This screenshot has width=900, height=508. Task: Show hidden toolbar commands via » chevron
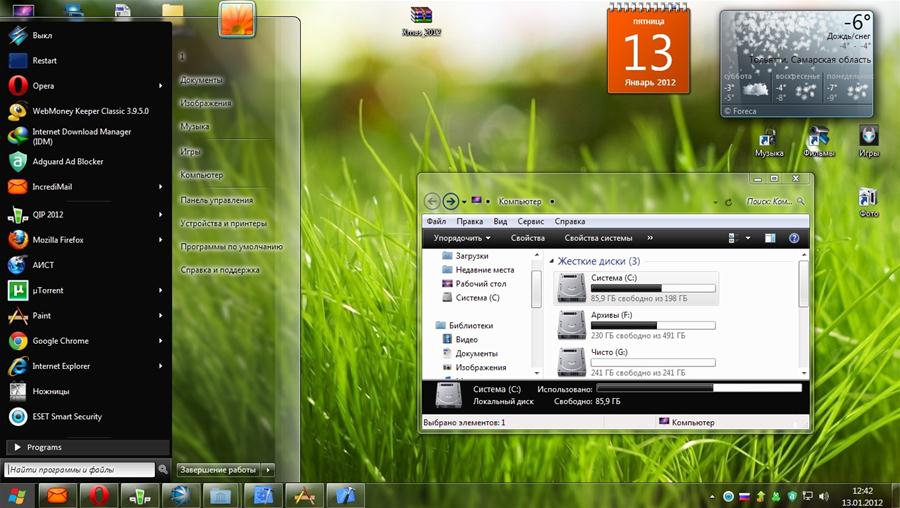click(650, 238)
